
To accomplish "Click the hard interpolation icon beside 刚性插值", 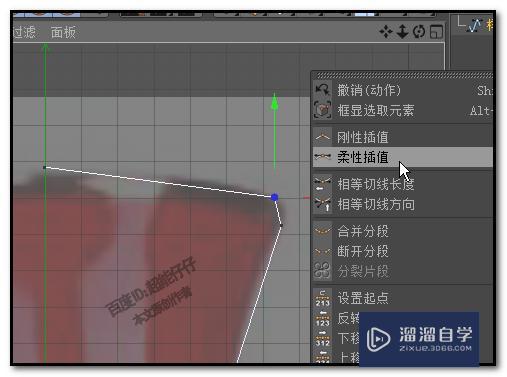I will (x=322, y=137).
